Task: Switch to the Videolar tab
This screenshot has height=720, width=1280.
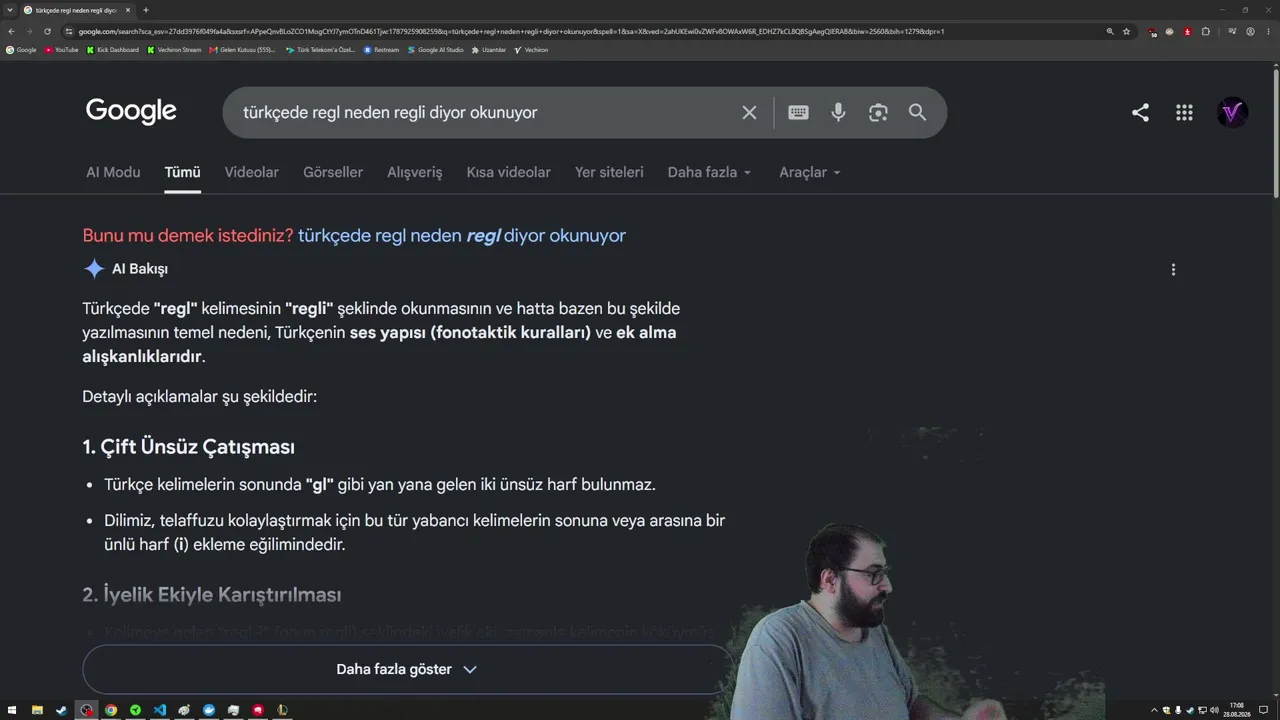Action: (252, 172)
